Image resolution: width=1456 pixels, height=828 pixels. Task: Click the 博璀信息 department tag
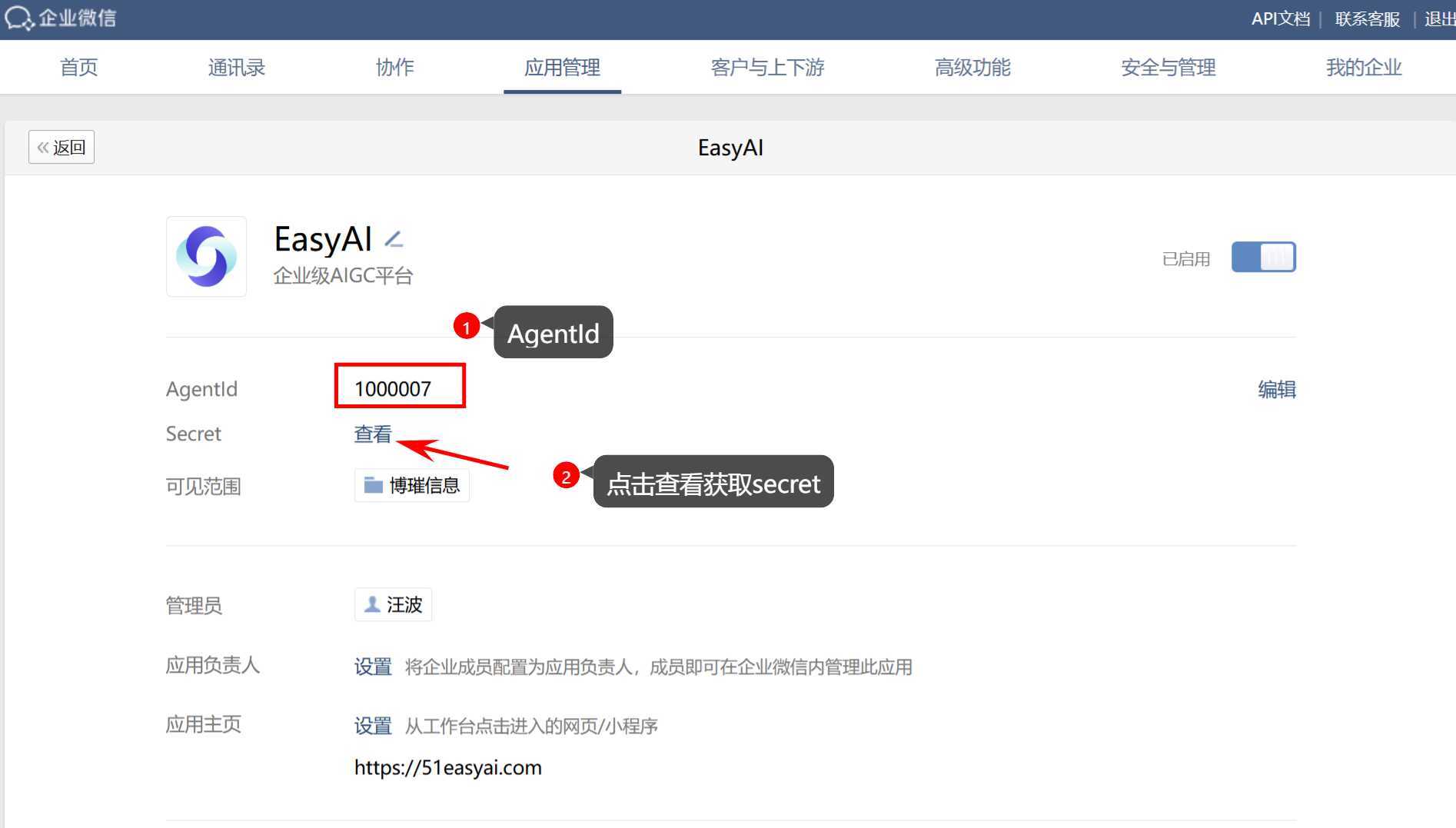click(412, 485)
